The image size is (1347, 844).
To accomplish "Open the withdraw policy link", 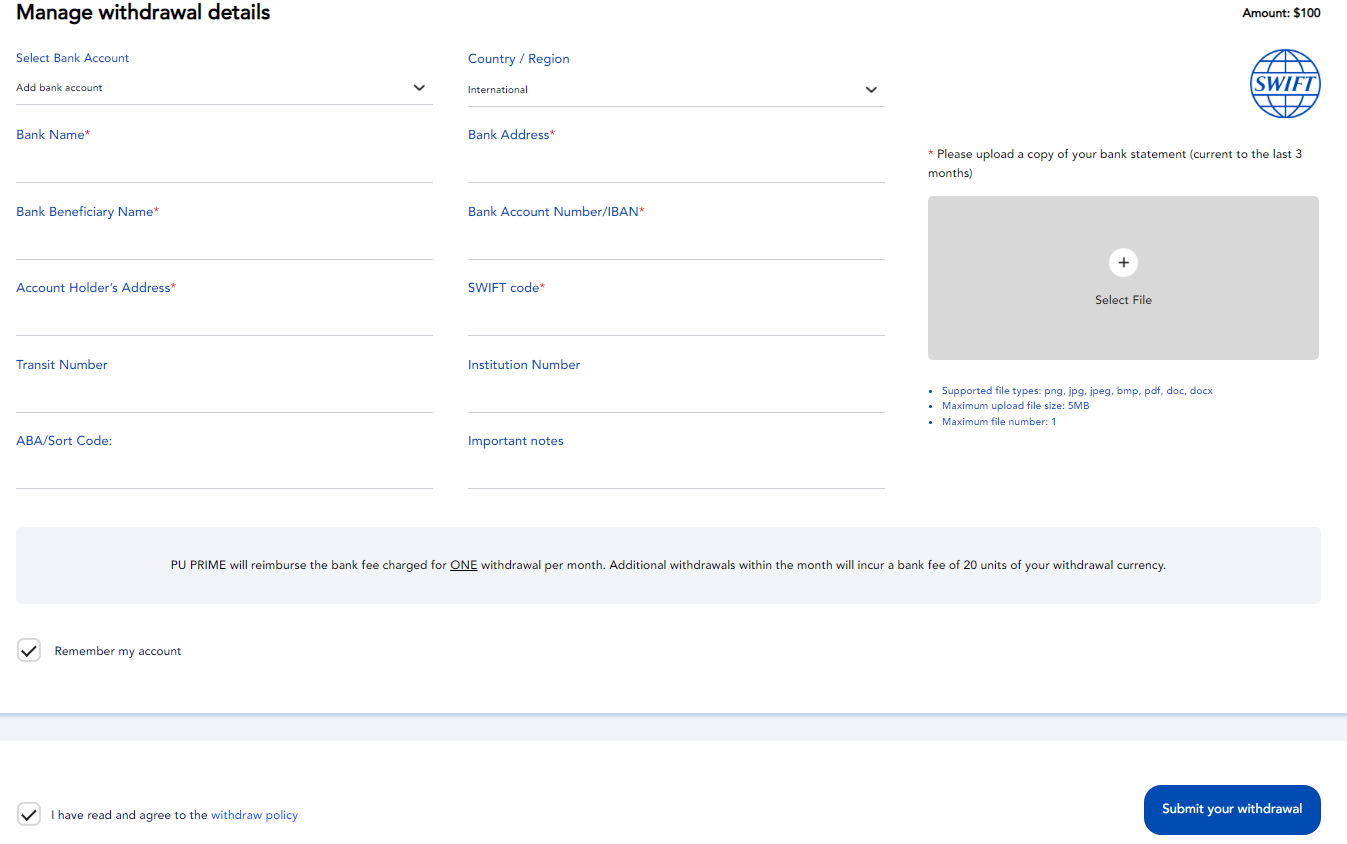I will click(x=254, y=815).
